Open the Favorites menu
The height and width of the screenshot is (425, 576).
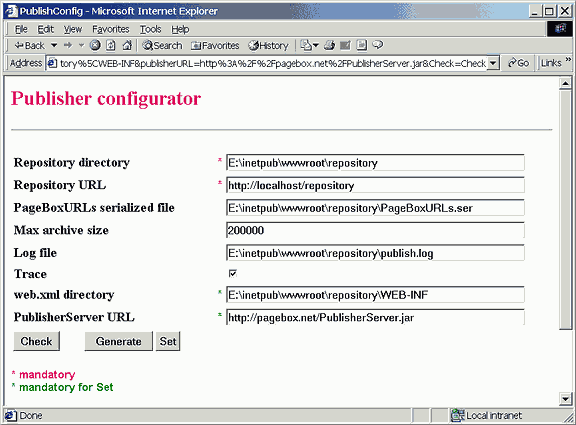click(111, 29)
